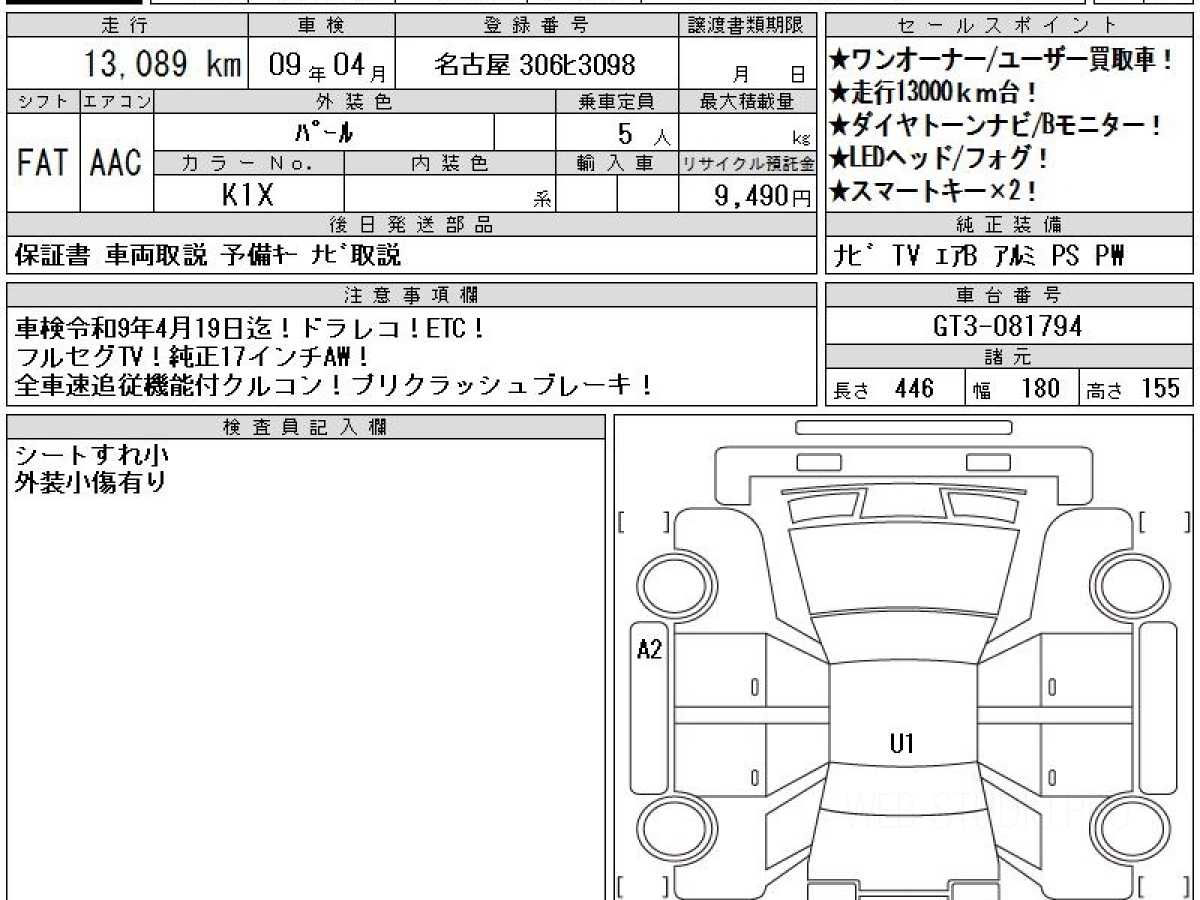
Task: Click the U1 mark on car roof
Action: (x=902, y=743)
